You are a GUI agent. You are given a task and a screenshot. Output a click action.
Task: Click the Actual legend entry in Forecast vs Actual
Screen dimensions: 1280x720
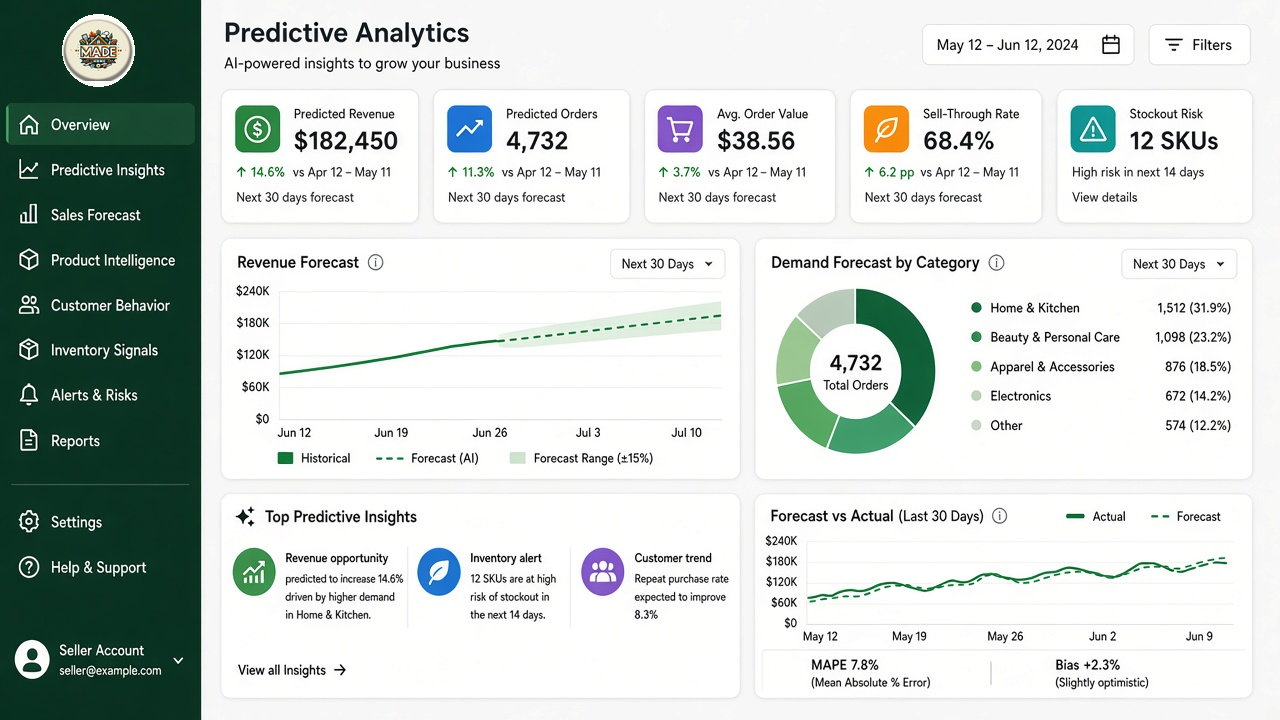1096,517
